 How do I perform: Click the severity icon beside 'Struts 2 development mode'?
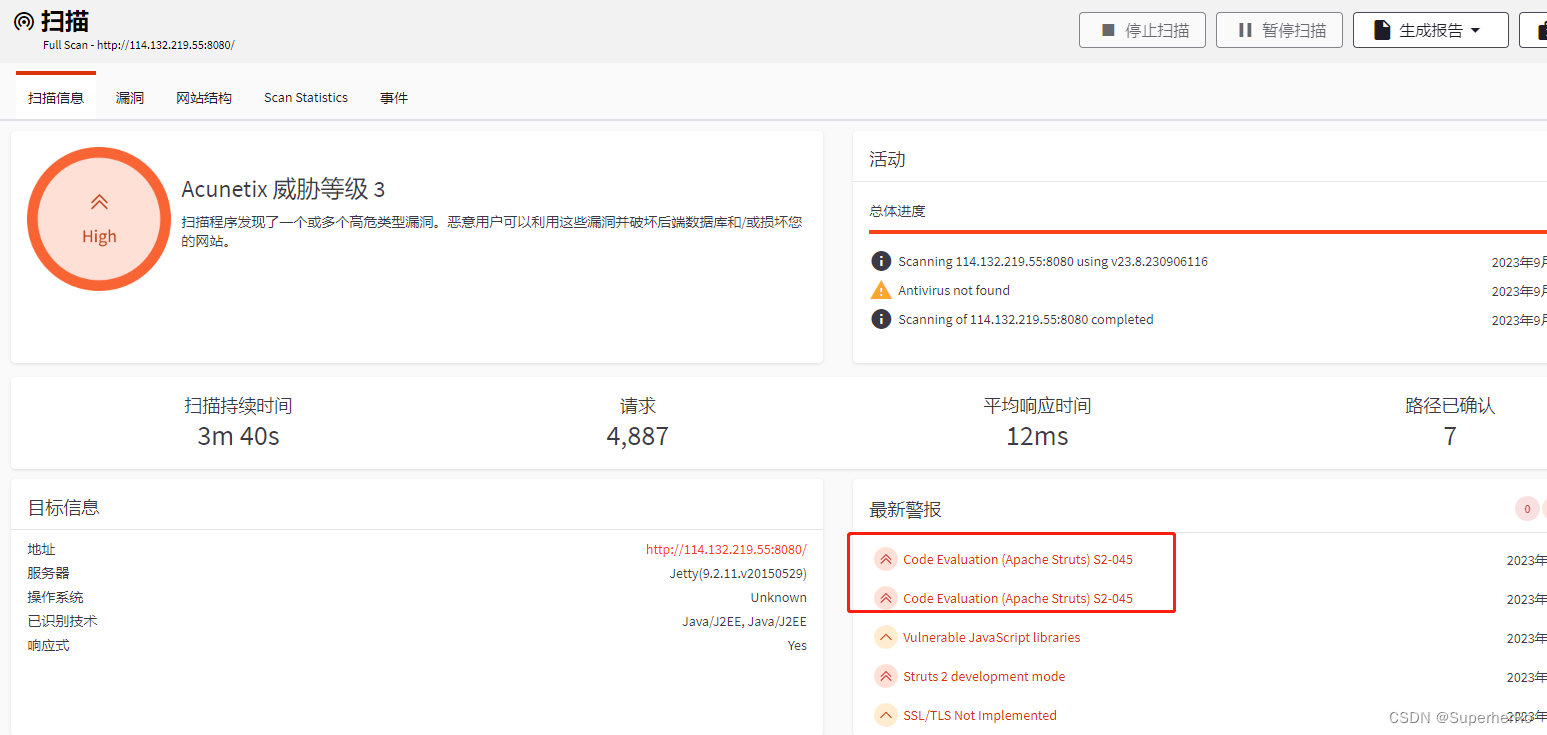[x=886, y=676]
